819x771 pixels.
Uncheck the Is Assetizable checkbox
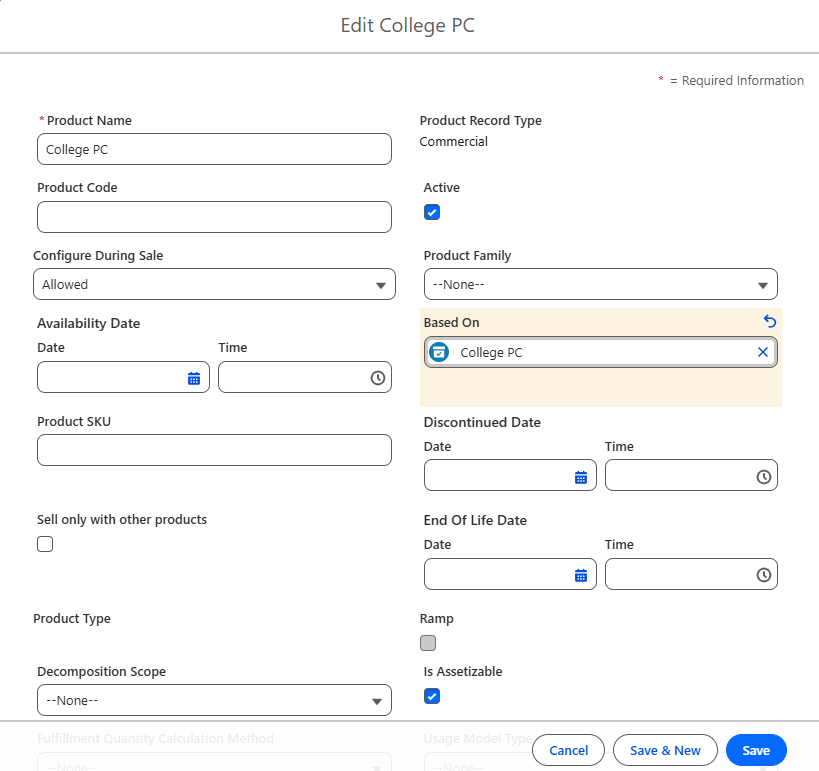[x=432, y=696]
